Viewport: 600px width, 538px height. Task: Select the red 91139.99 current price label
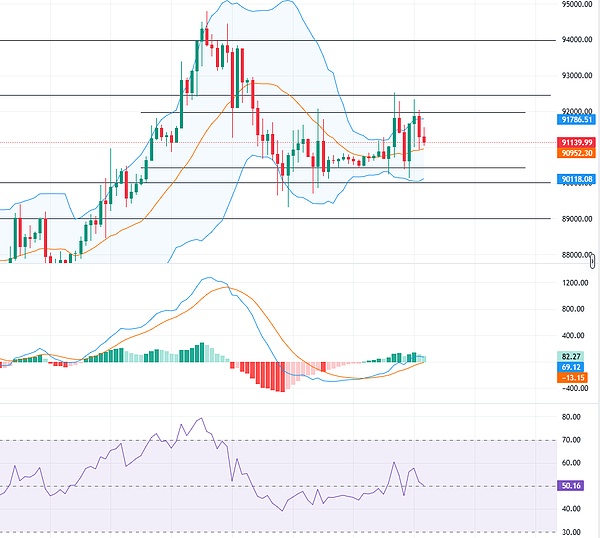point(579,143)
